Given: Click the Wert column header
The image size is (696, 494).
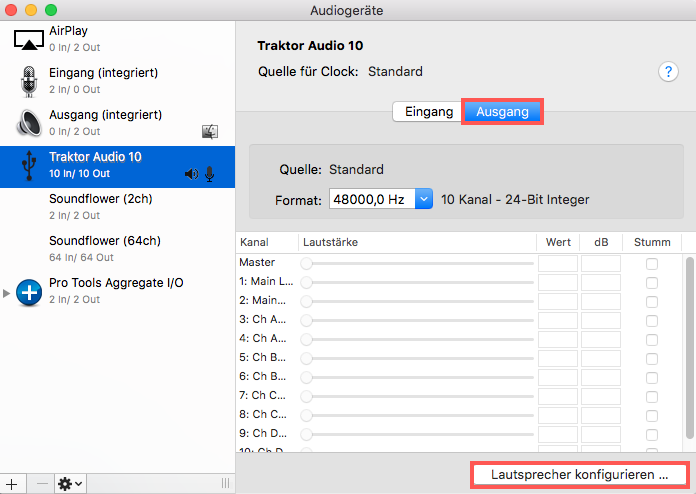Looking at the screenshot, I should click(558, 242).
